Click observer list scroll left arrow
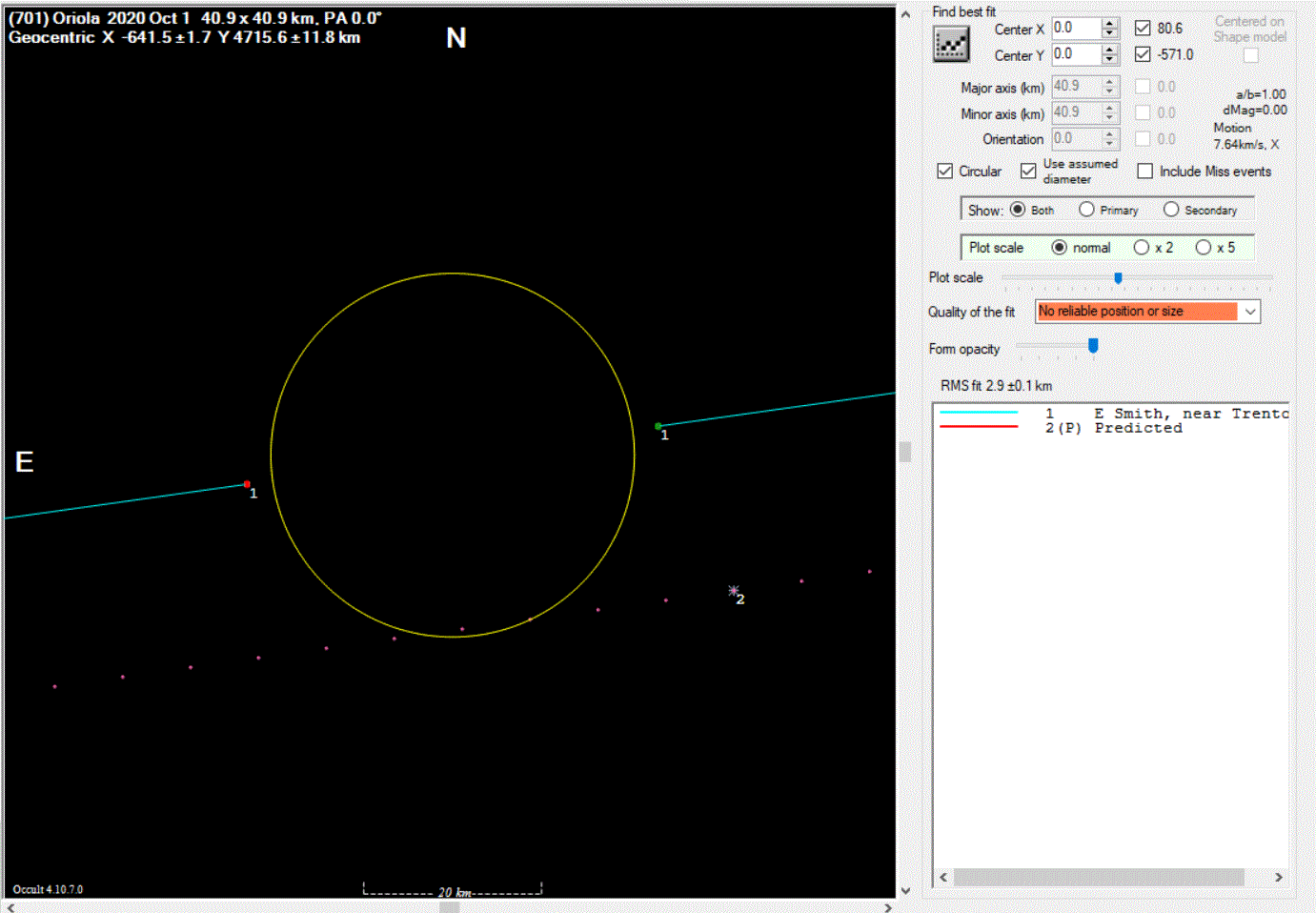The image size is (1316, 913). click(943, 877)
